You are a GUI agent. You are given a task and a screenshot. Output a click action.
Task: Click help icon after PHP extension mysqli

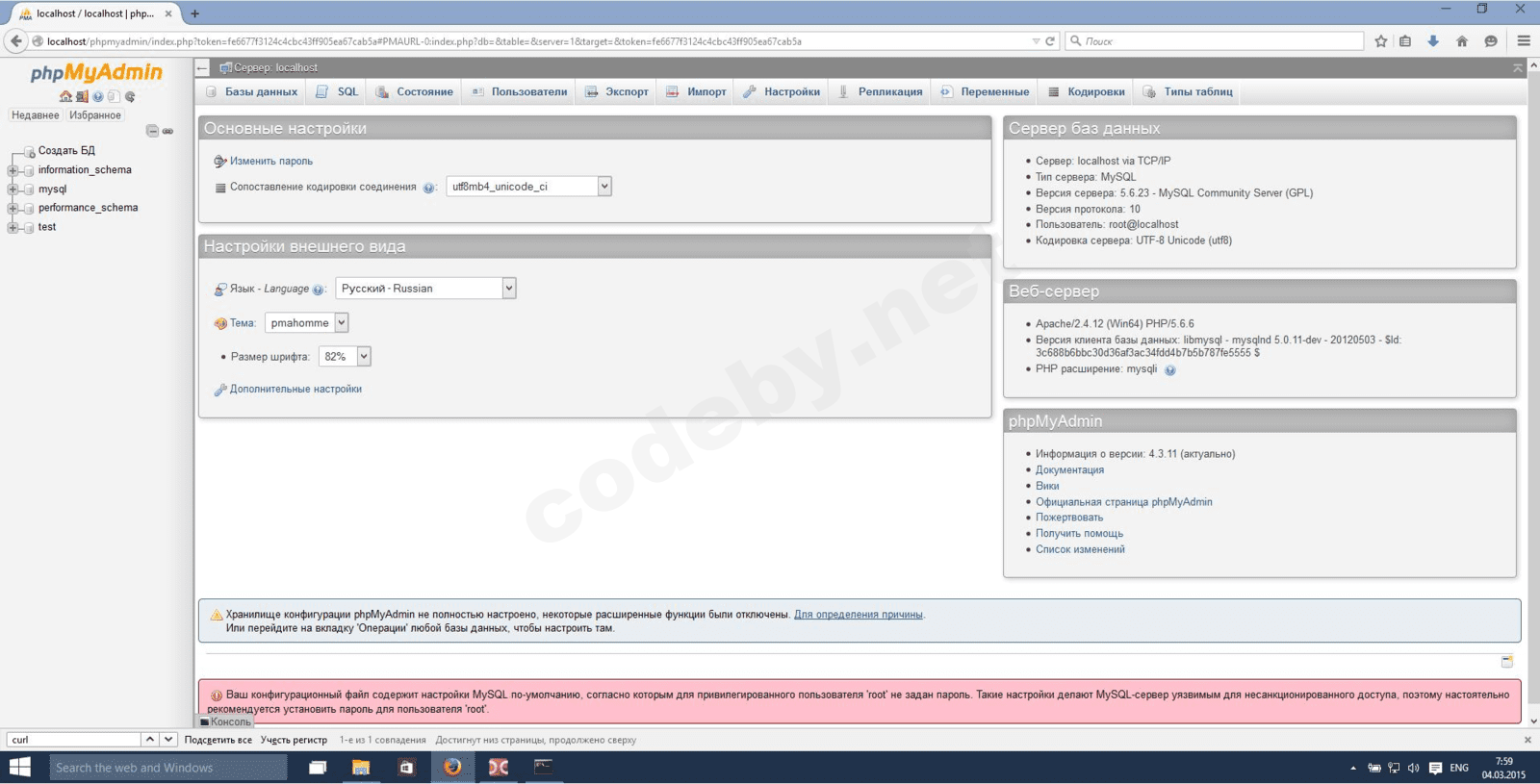point(1170,369)
